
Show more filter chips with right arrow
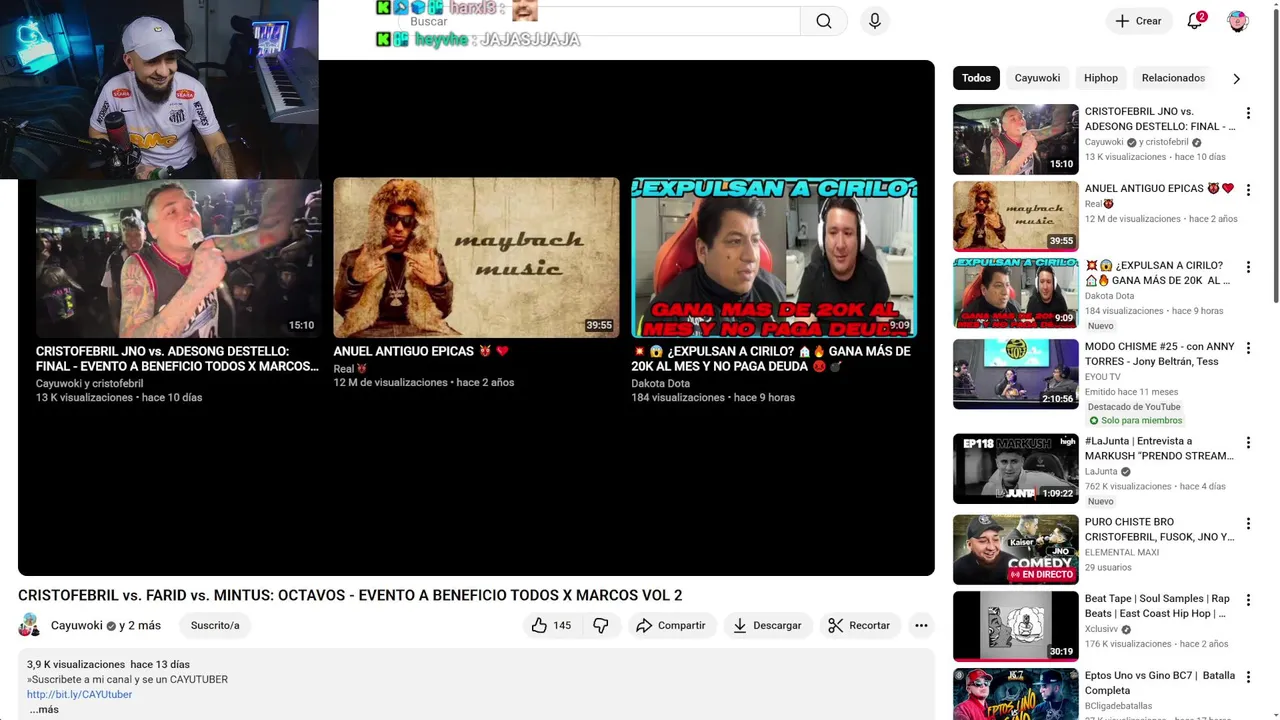pos(1237,78)
